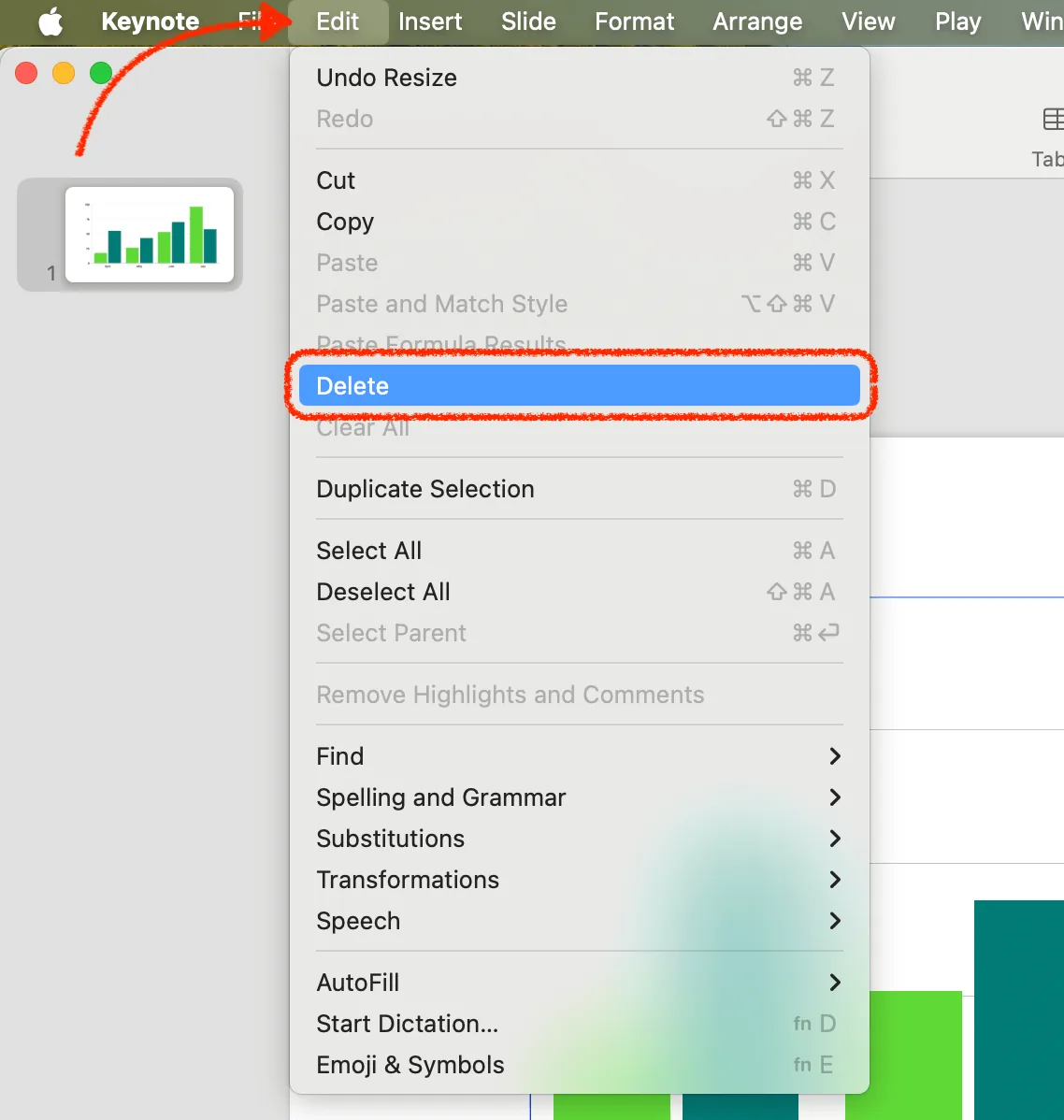Choose Select All
The width and height of the screenshot is (1064, 1120).
[x=579, y=551]
